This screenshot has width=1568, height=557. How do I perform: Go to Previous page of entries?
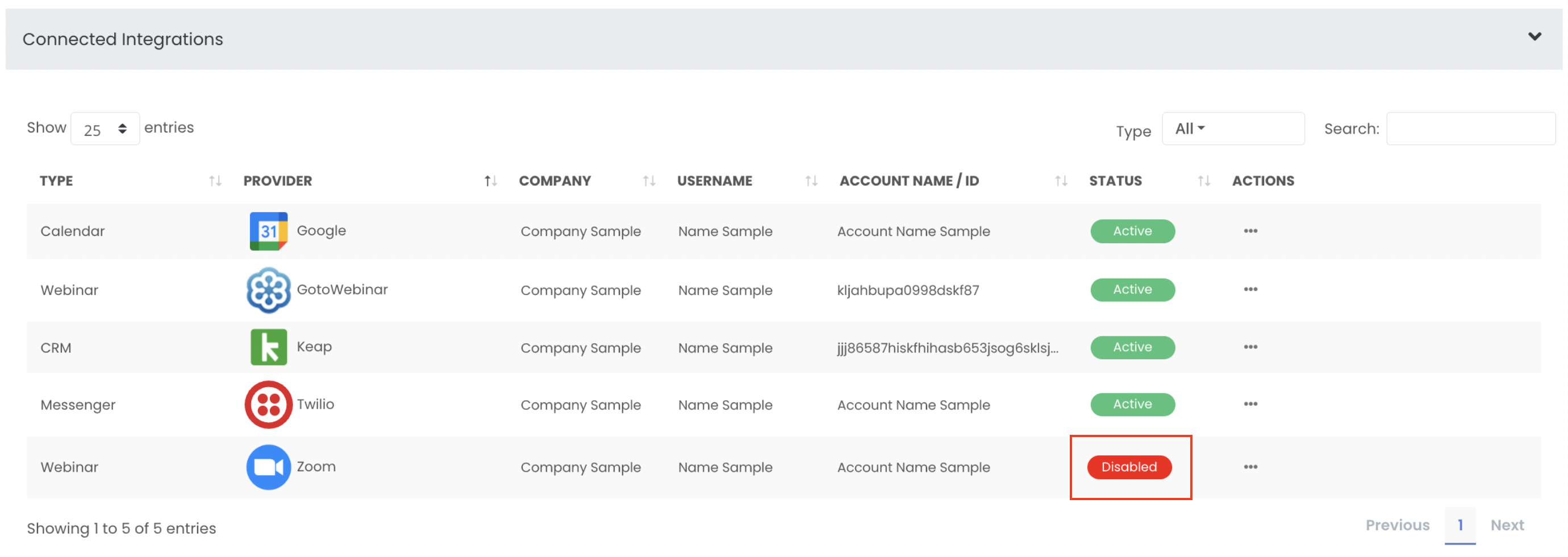(1397, 525)
